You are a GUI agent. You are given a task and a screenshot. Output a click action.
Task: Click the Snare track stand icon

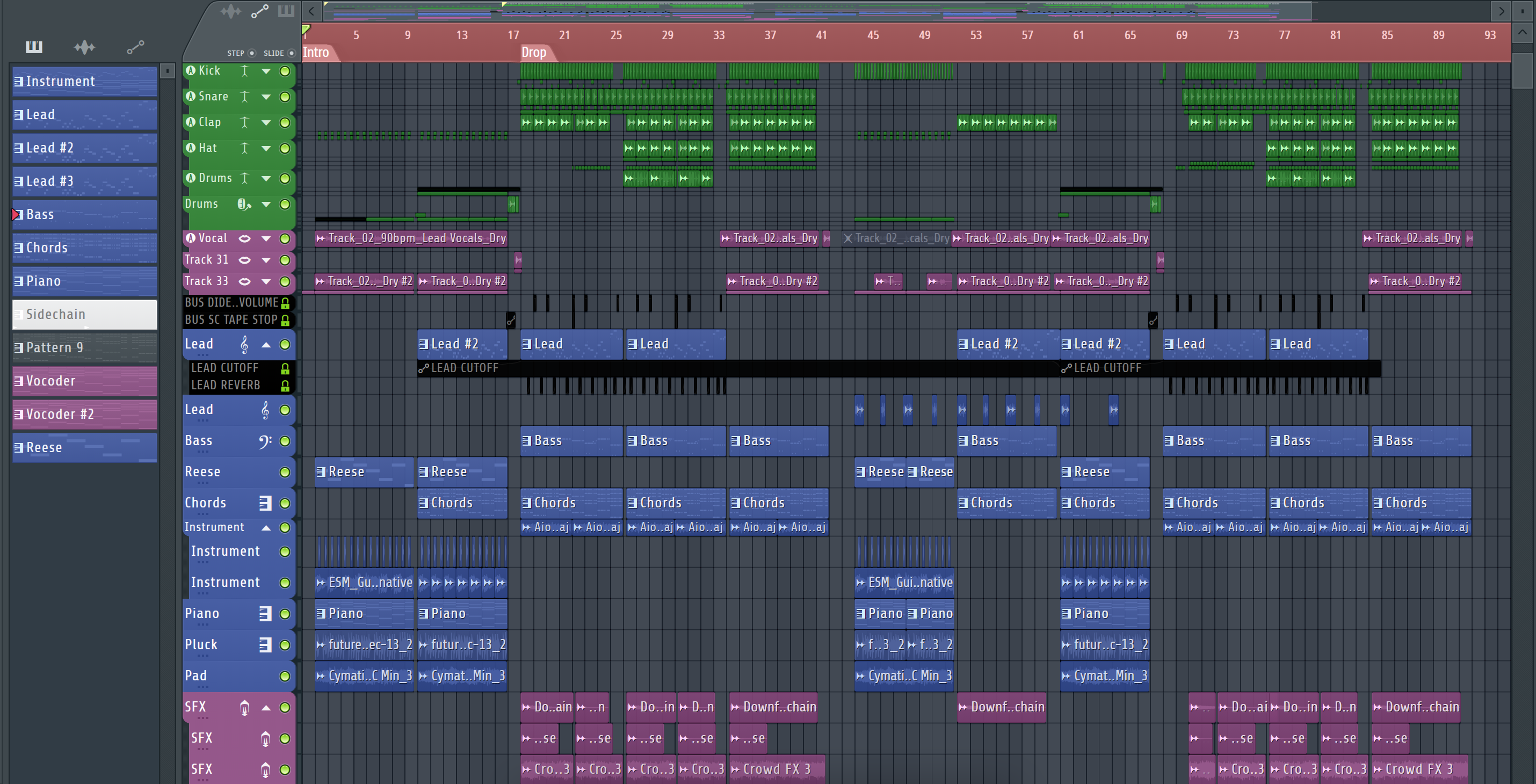[244, 97]
